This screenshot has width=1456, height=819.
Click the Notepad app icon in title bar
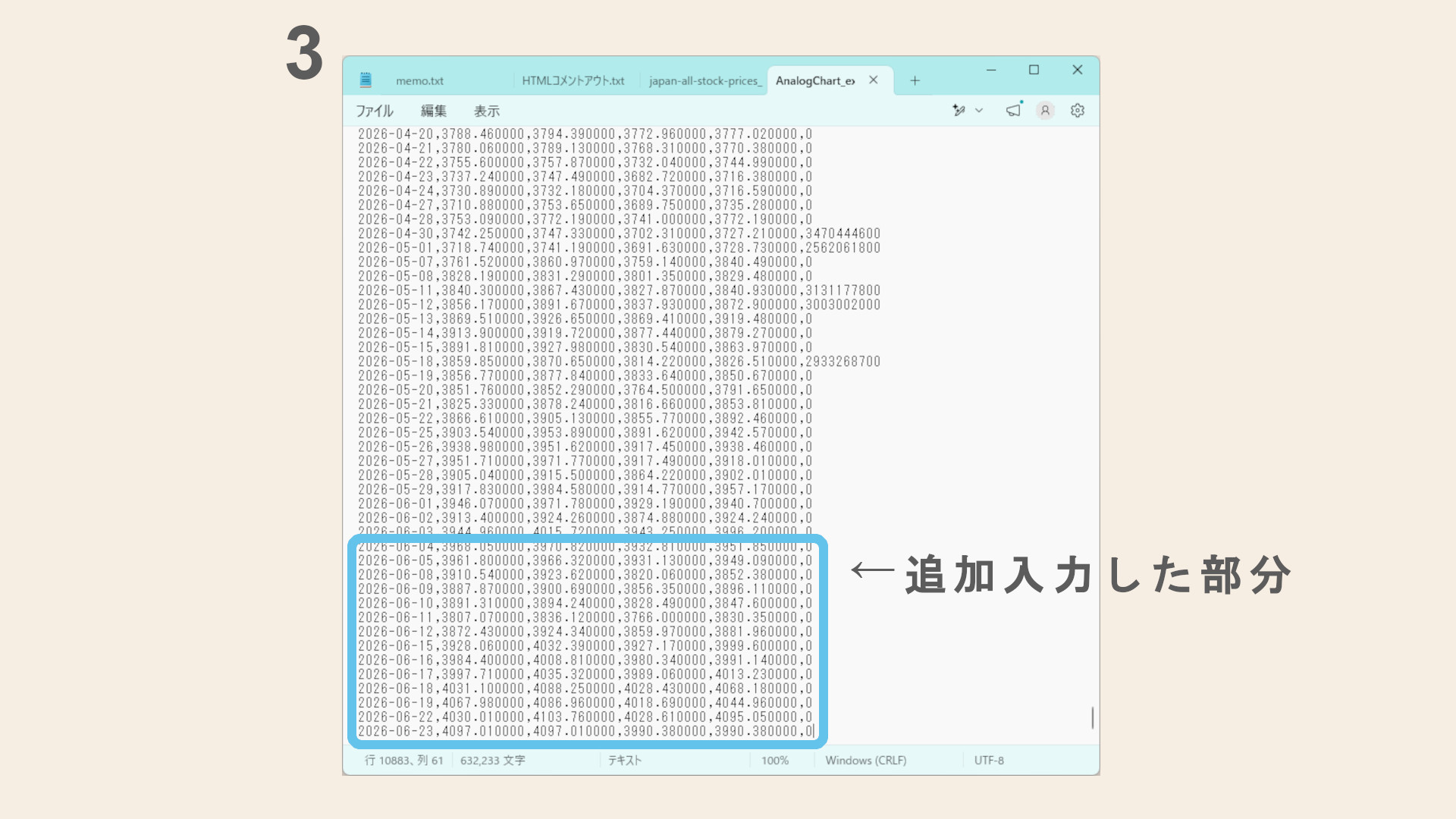[366, 80]
